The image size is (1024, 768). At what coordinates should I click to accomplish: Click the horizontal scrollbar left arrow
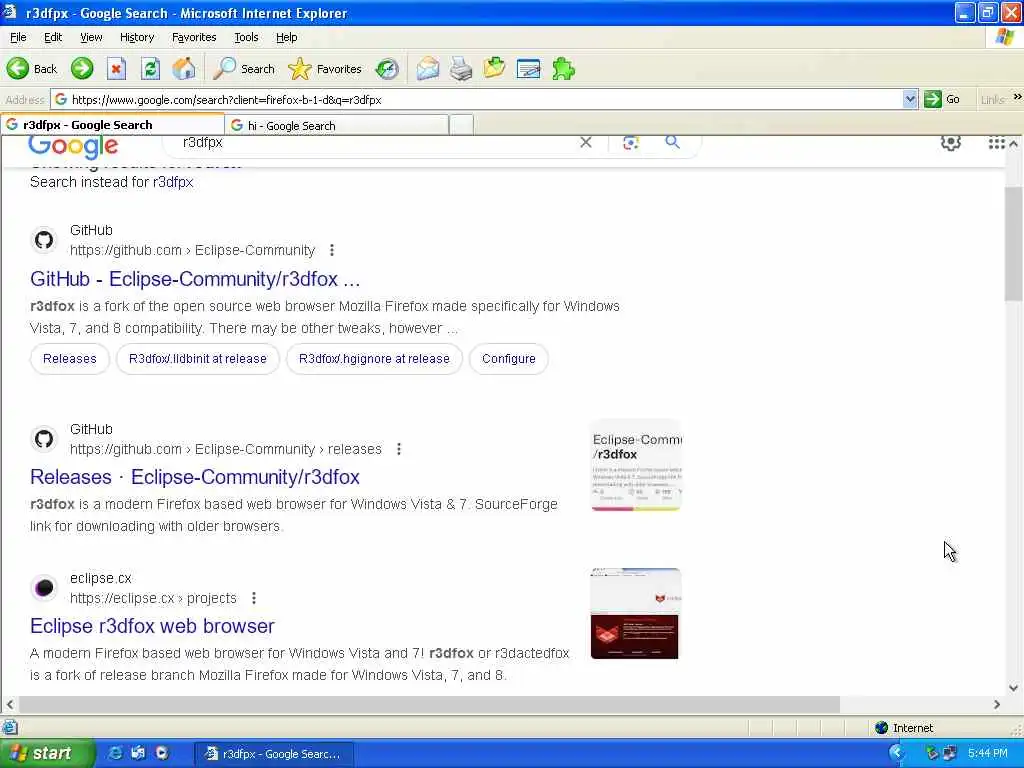click(10, 705)
